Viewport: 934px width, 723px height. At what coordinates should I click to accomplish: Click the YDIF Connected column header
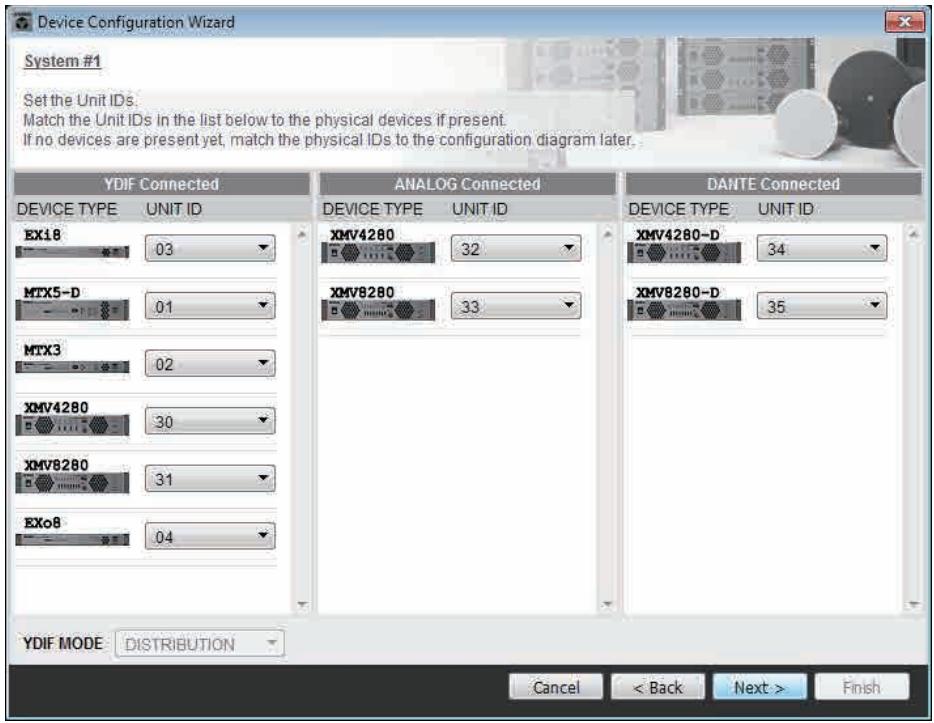161,184
